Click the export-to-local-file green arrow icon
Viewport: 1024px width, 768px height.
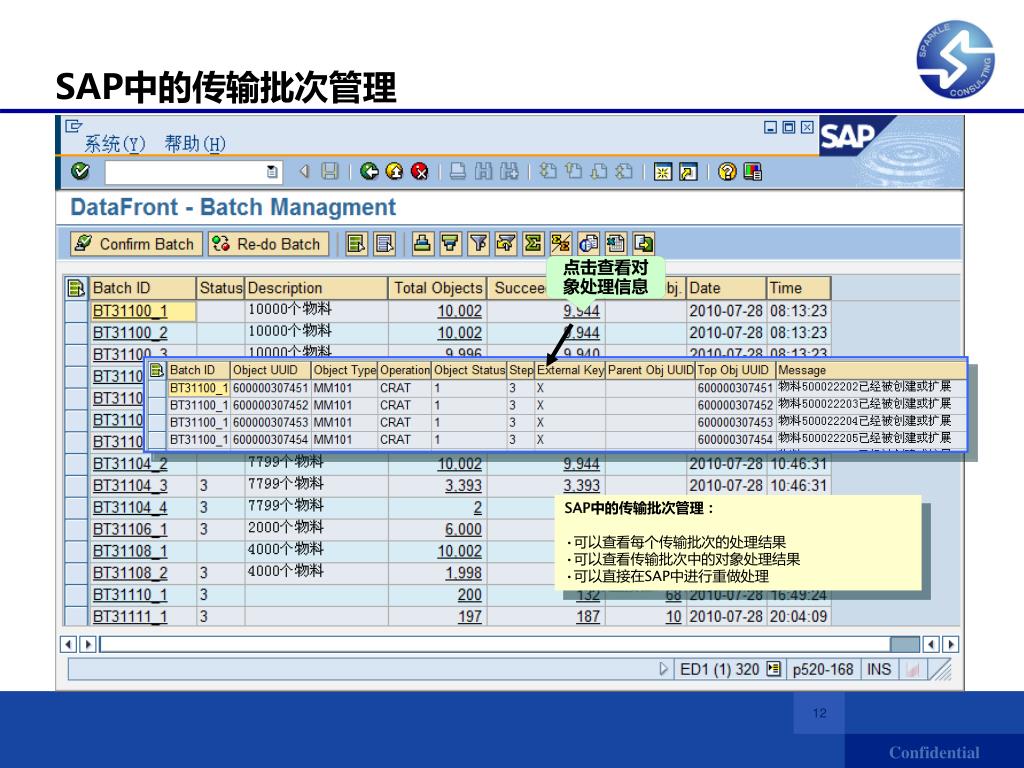(x=643, y=244)
